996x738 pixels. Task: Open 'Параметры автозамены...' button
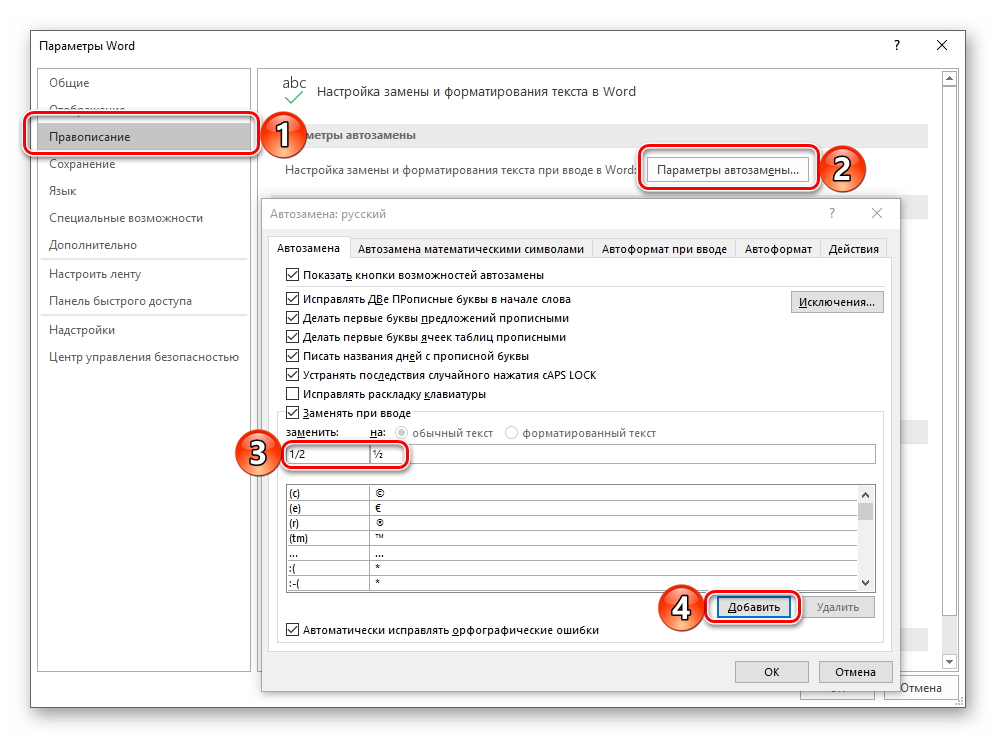(x=728, y=170)
